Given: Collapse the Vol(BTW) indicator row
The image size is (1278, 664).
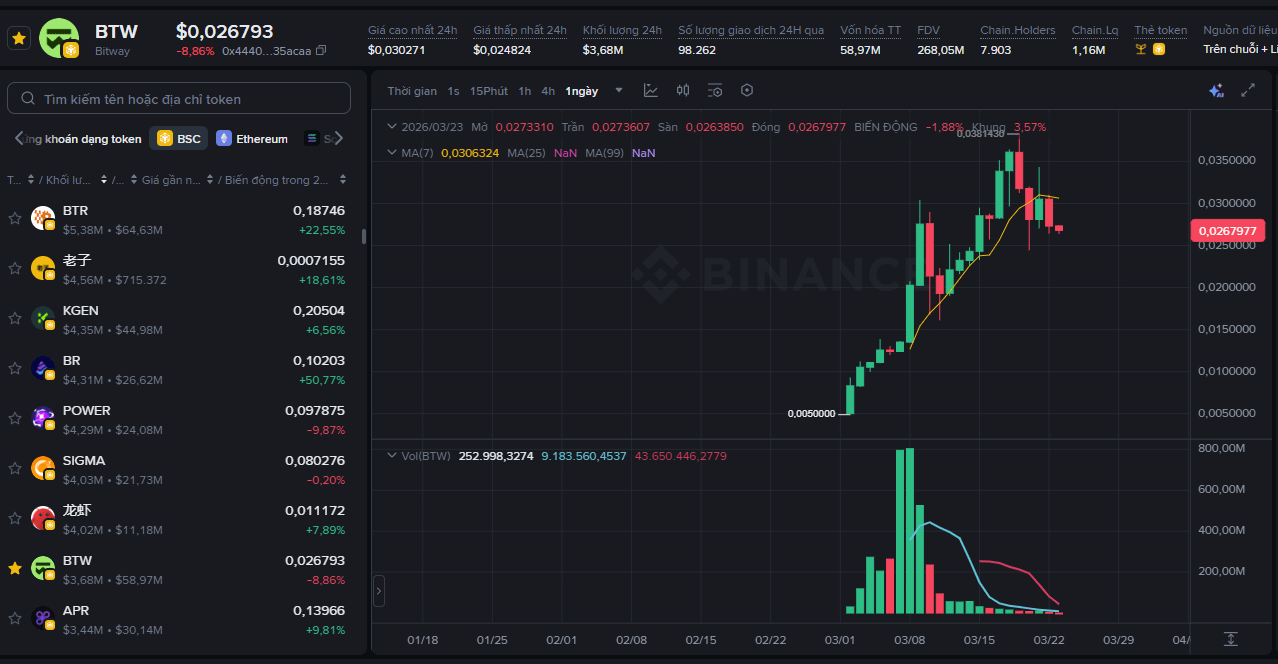Looking at the screenshot, I should 392,456.
